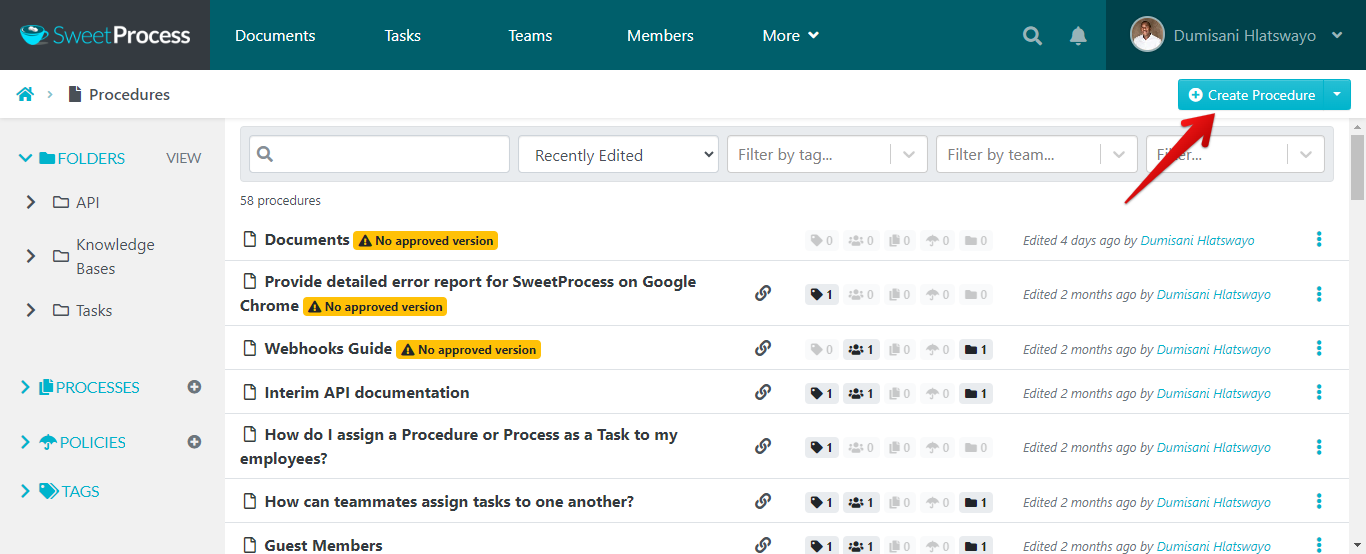
Task: Click tag count badge on Interim API documentation row
Action: coord(822,394)
